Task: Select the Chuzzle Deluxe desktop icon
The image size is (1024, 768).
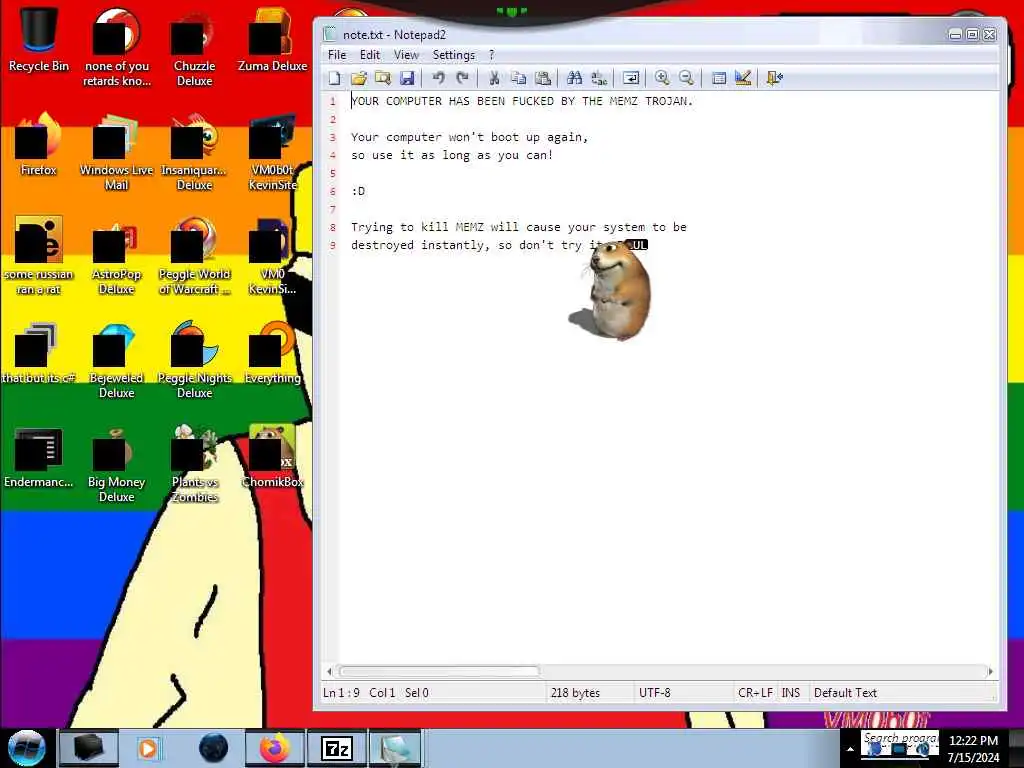Action: click(194, 46)
